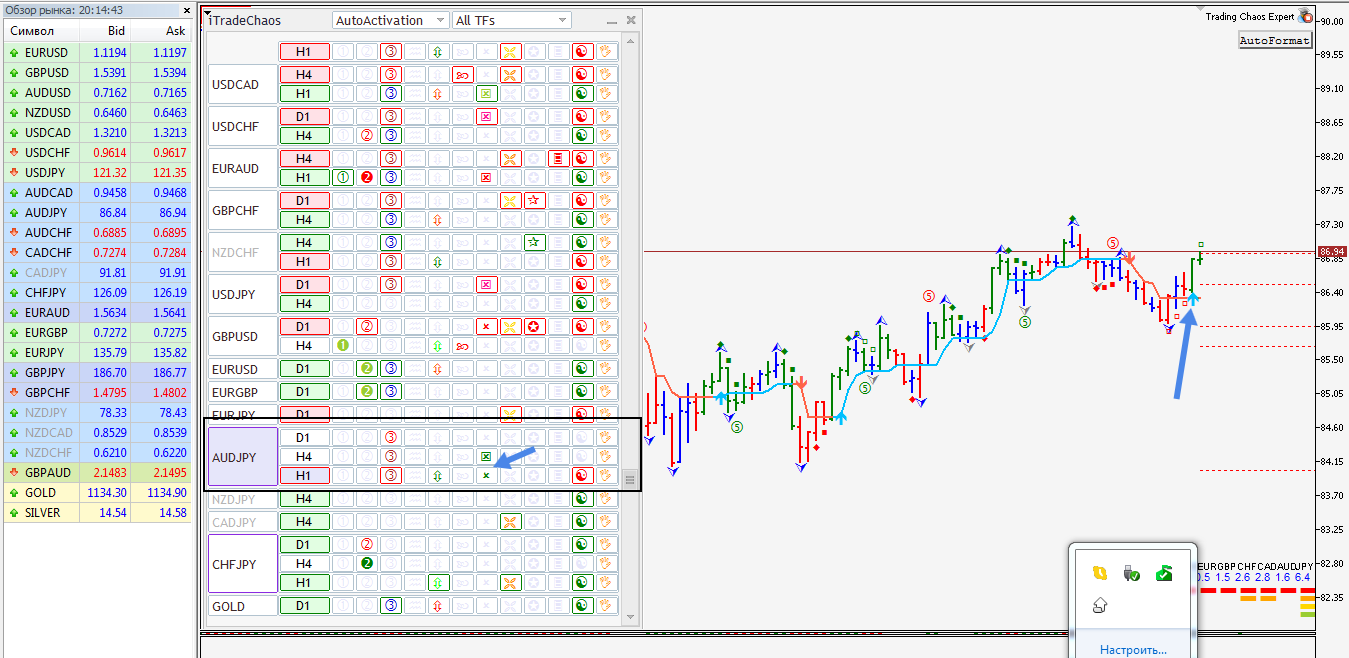Select GBPAUD row in Market Watch
Image resolution: width=1349 pixels, height=658 pixels.
(97, 472)
